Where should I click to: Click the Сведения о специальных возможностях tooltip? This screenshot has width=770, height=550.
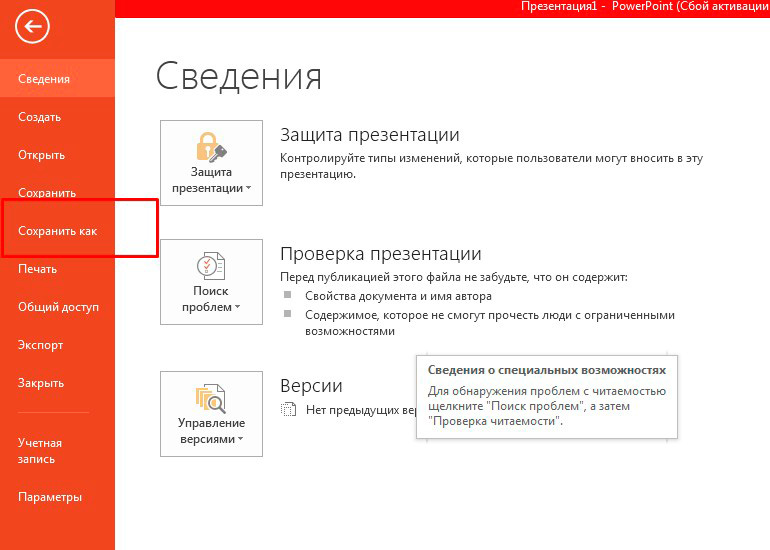547,396
